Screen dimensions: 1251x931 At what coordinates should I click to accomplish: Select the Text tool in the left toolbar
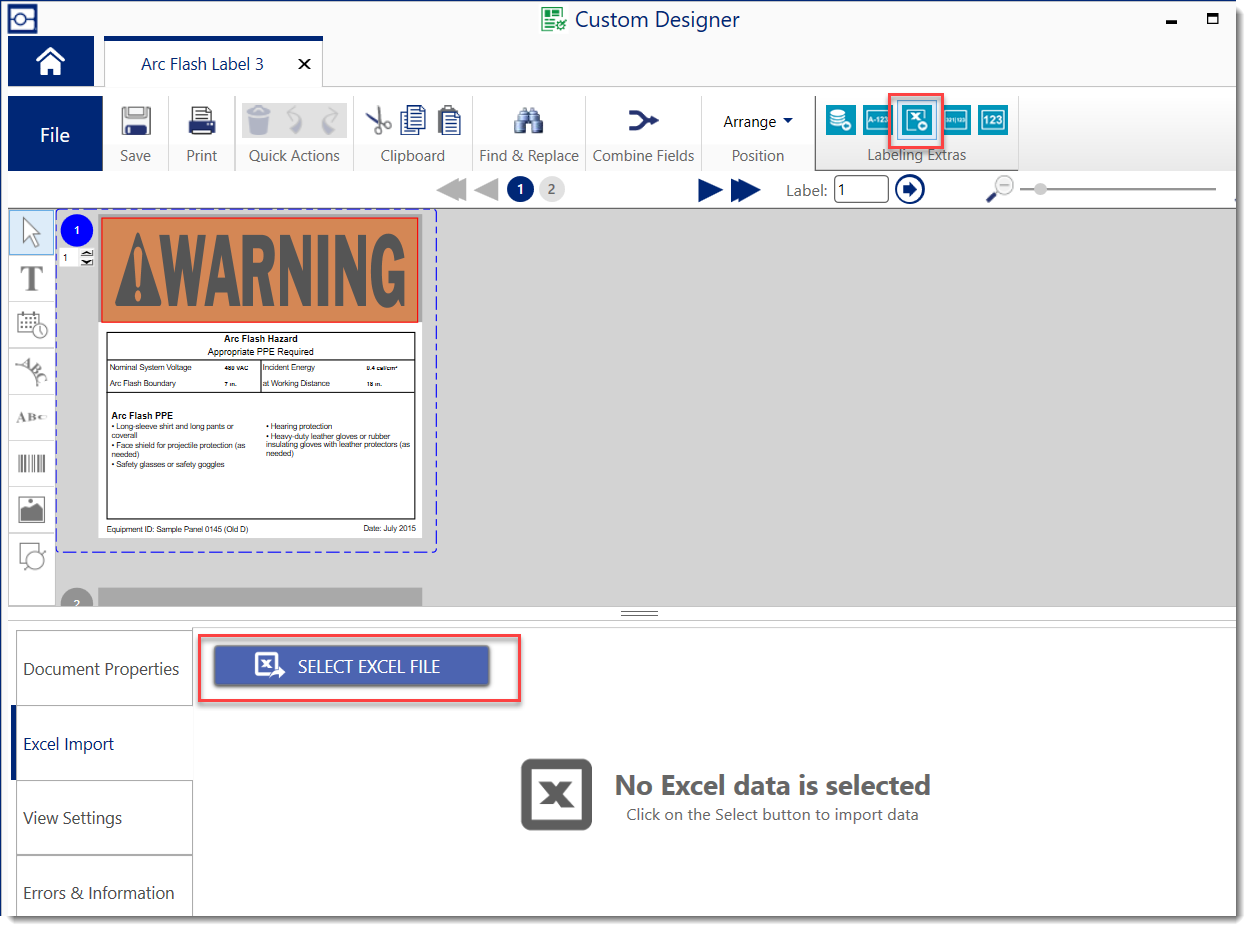[x=31, y=278]
